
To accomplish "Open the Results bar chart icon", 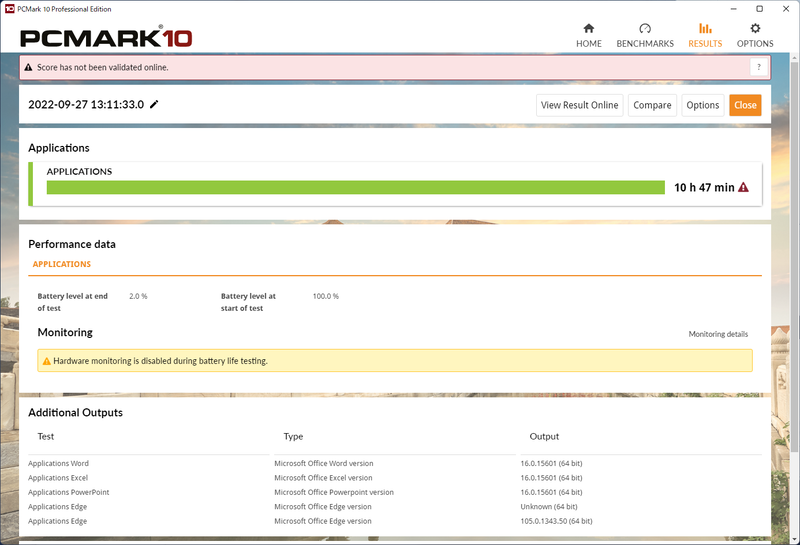I will pyautogui.click(x=705, y=29).
